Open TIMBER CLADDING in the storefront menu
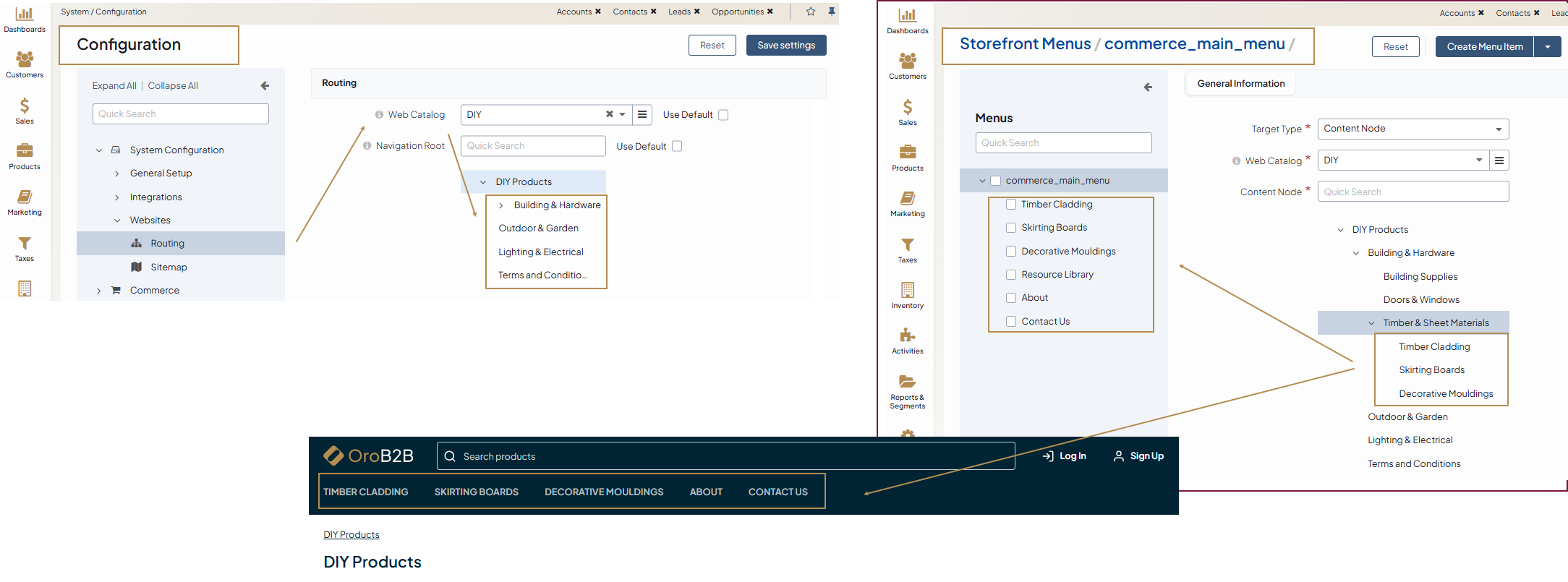 click(366, 492)
